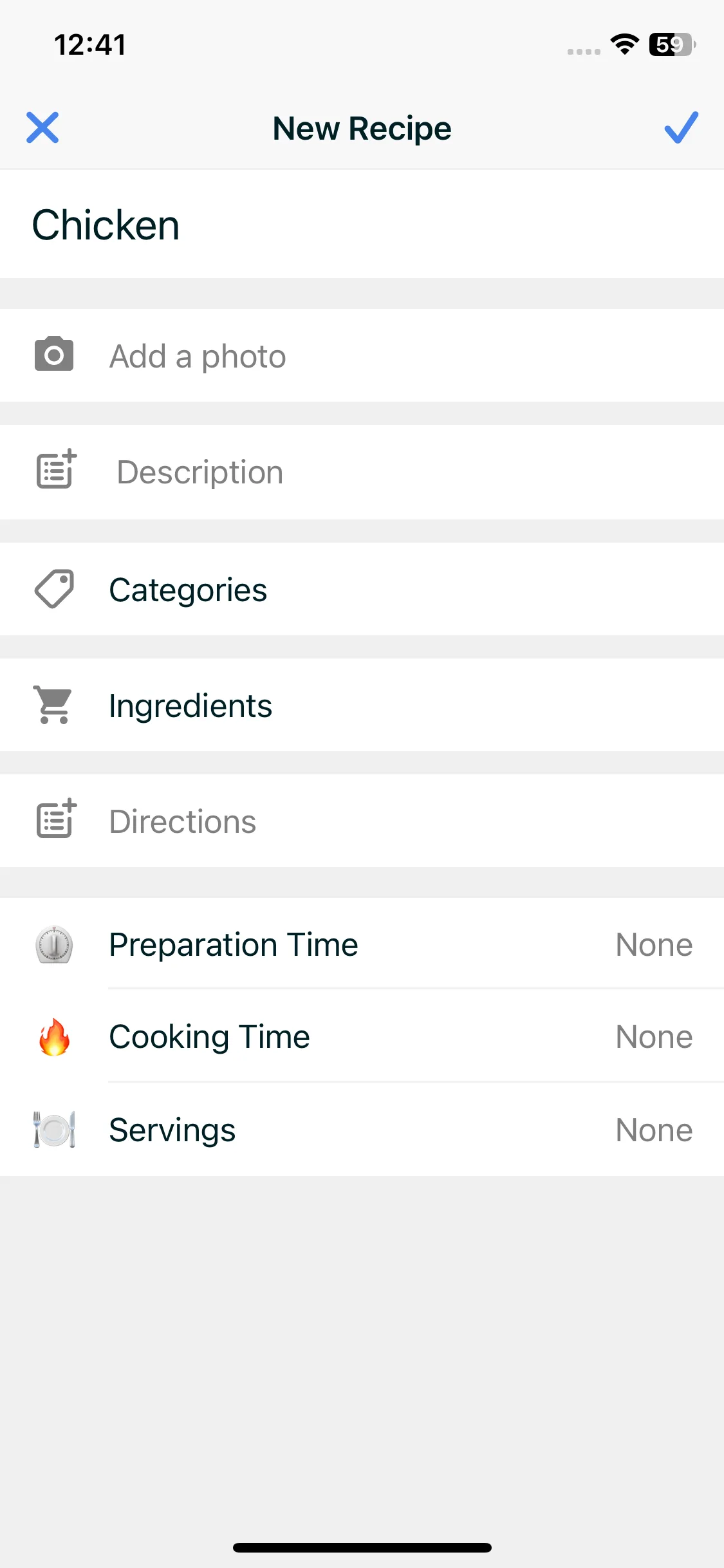
Task: Tap the Preparation Time timer icon
Action: (x=54, y=945)
